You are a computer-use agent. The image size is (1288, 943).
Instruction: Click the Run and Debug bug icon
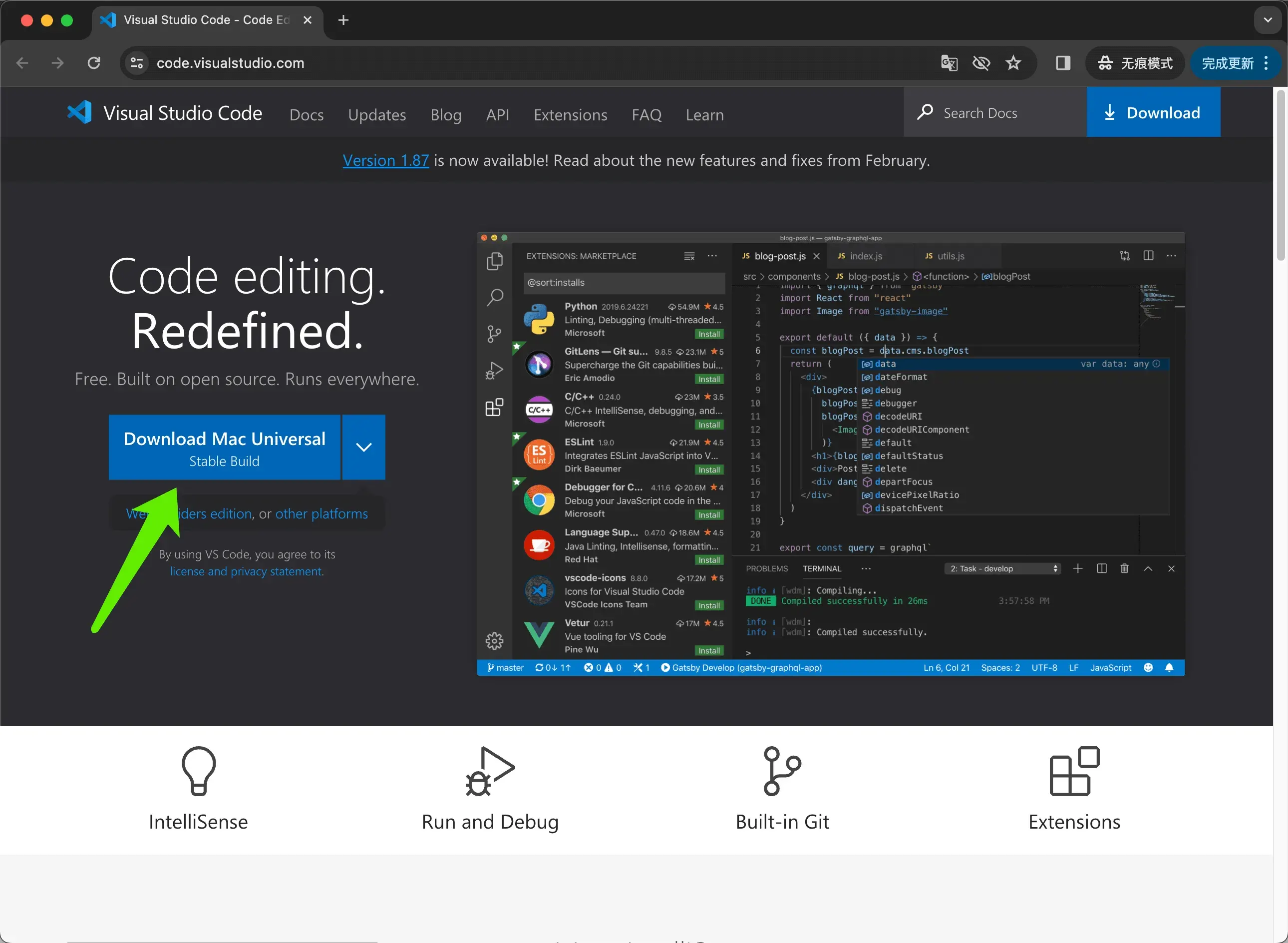pos(490,771)
